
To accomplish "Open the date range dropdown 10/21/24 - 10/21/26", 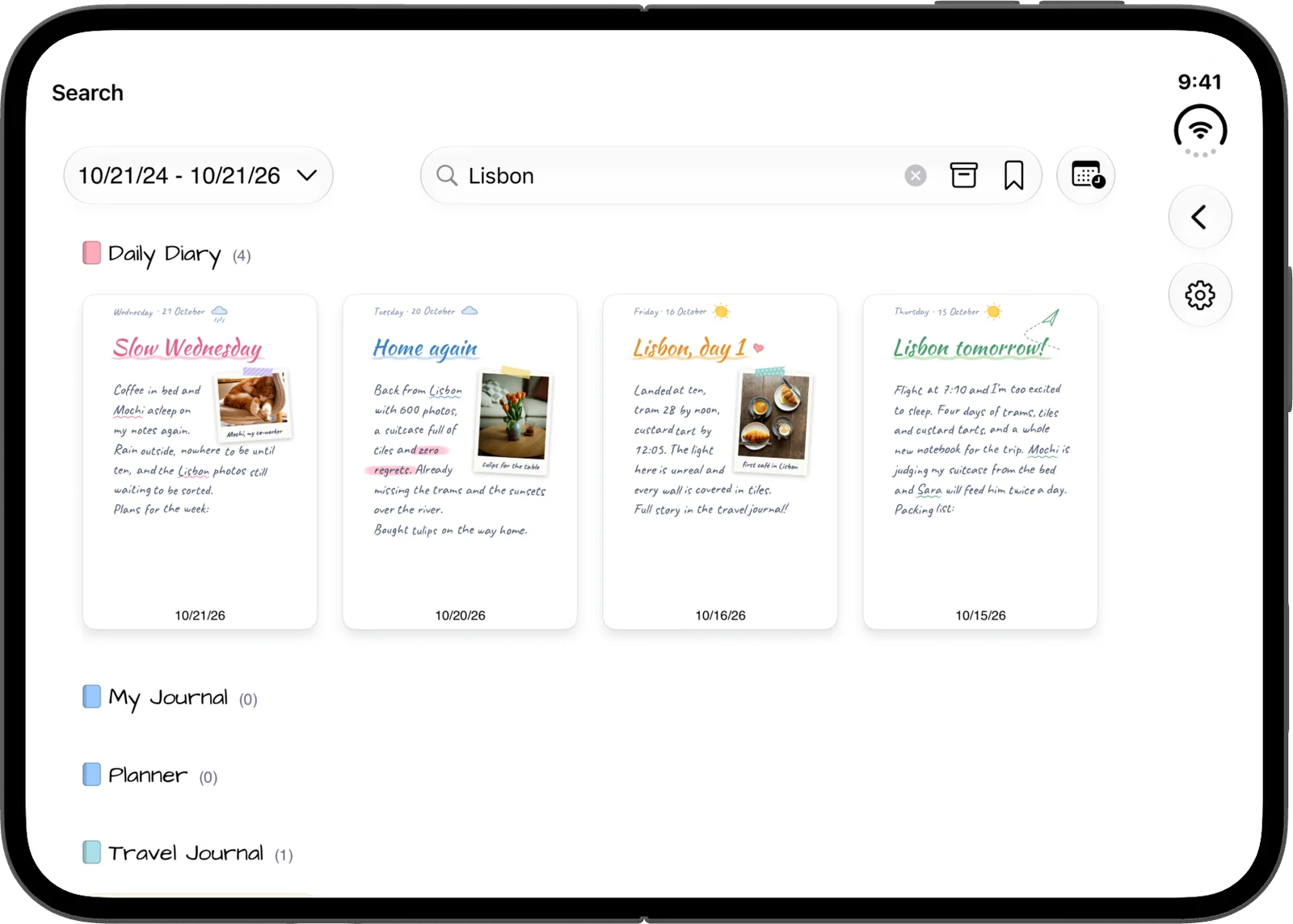I will click(x=198, y=175).
